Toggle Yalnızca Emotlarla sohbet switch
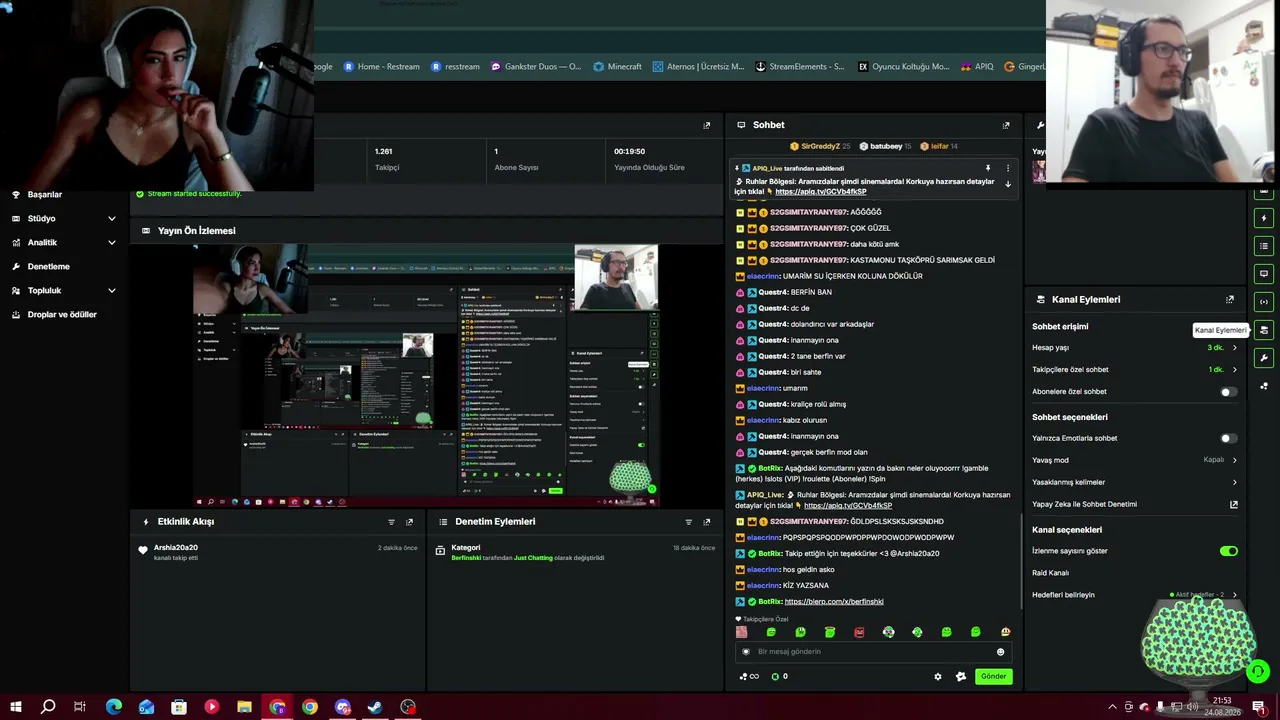1280x720 pixels. pos(1229,438)
